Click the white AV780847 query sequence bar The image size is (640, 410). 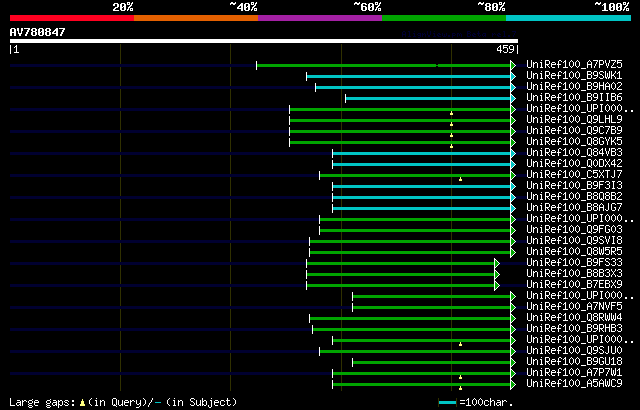coord(264,41)
